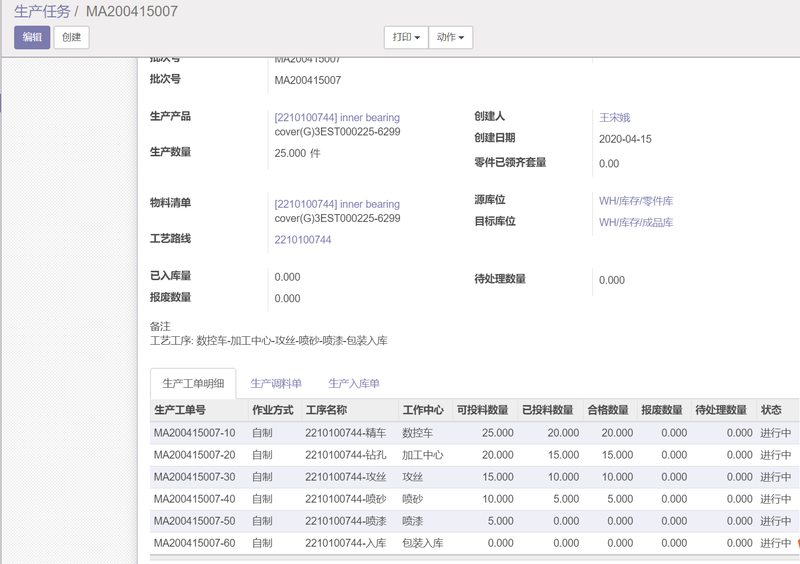Open work order row MA200415007-40
This screenshot has width=800, height=564.
(x=195, y=499)
